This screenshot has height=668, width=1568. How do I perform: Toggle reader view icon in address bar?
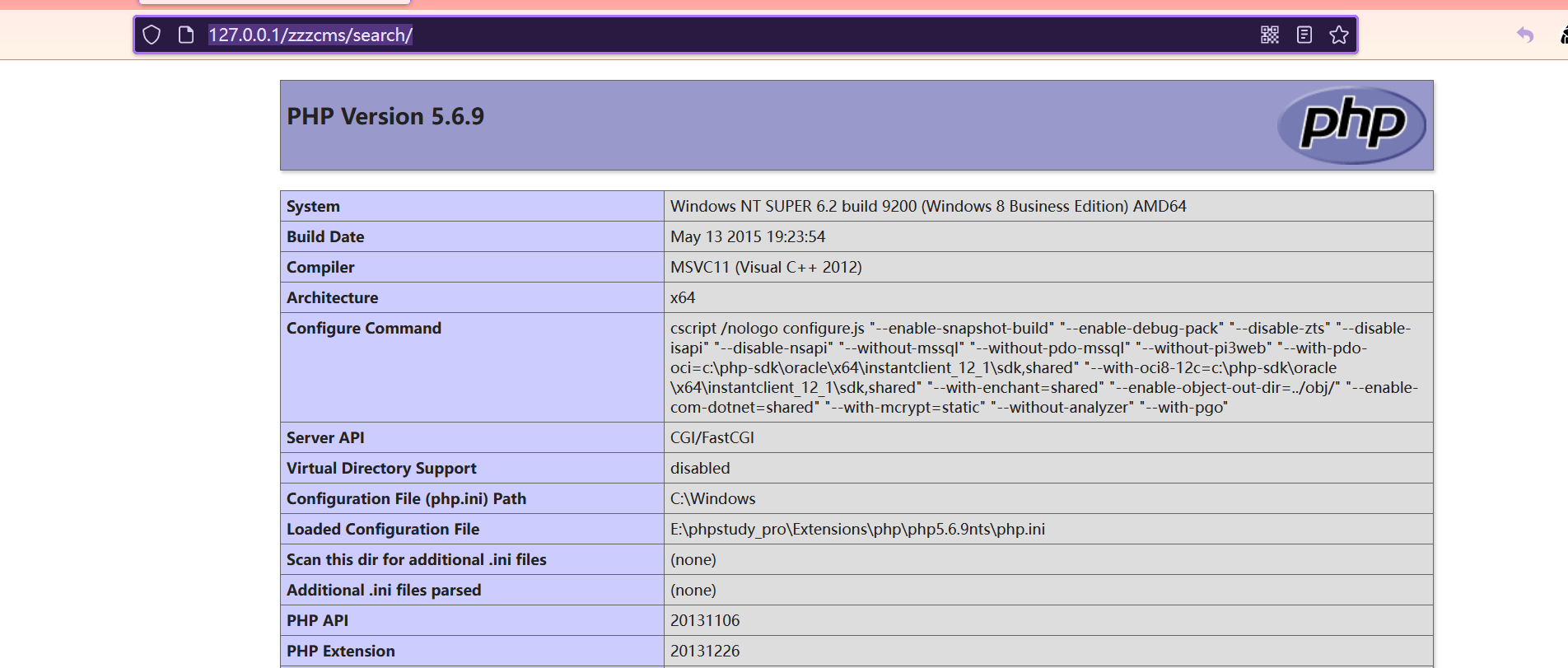[1304, 35]
